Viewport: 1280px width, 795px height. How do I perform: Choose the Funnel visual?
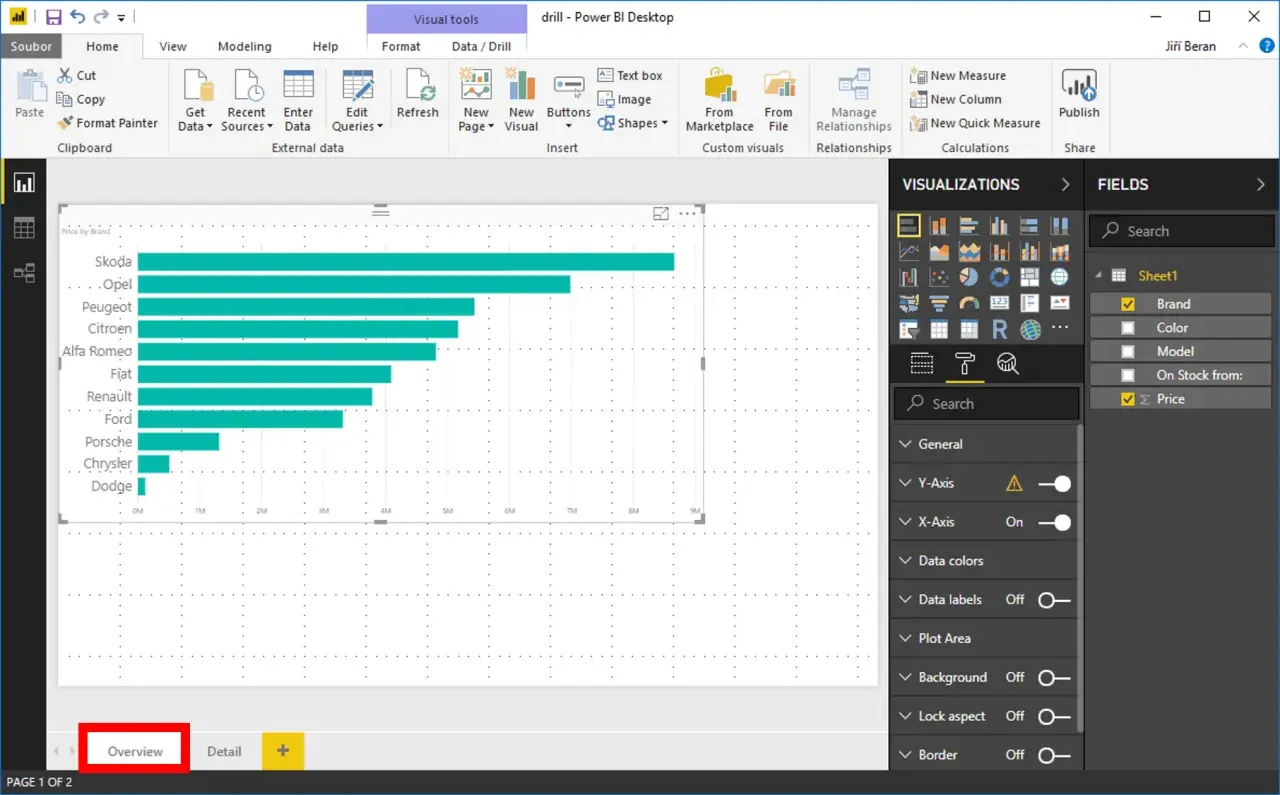pyautogui.click(x=938, y=303)
